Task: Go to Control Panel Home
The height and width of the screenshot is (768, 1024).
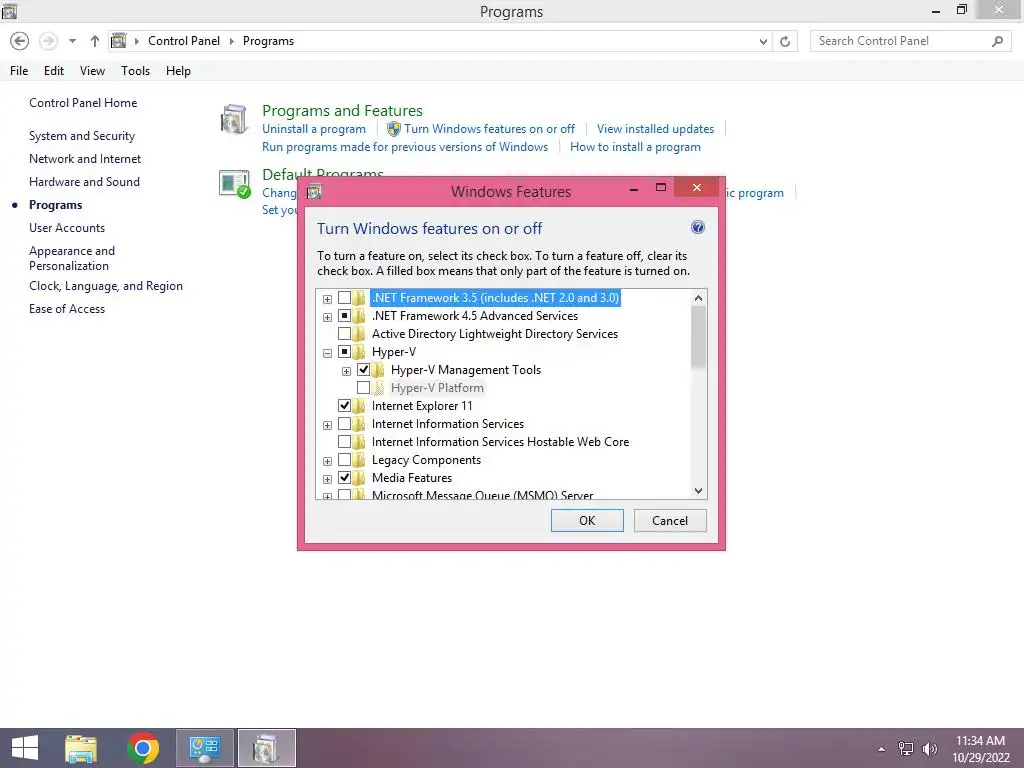Action: click(83, 103)
